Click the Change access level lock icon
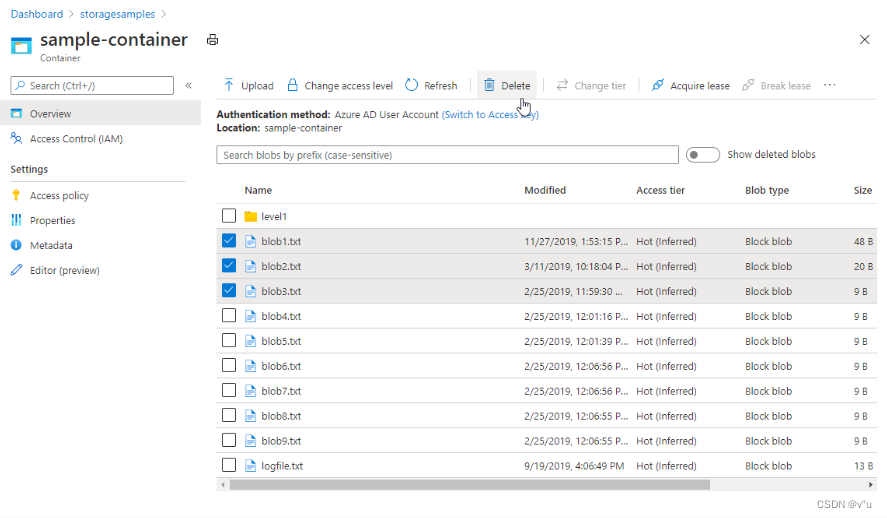 tap(292, 85)
